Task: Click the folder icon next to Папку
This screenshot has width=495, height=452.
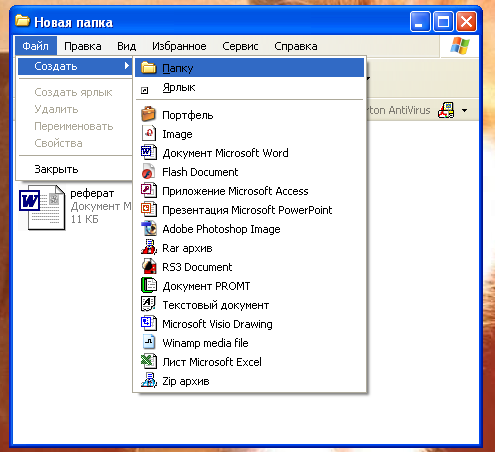Action: click(148, 68)
